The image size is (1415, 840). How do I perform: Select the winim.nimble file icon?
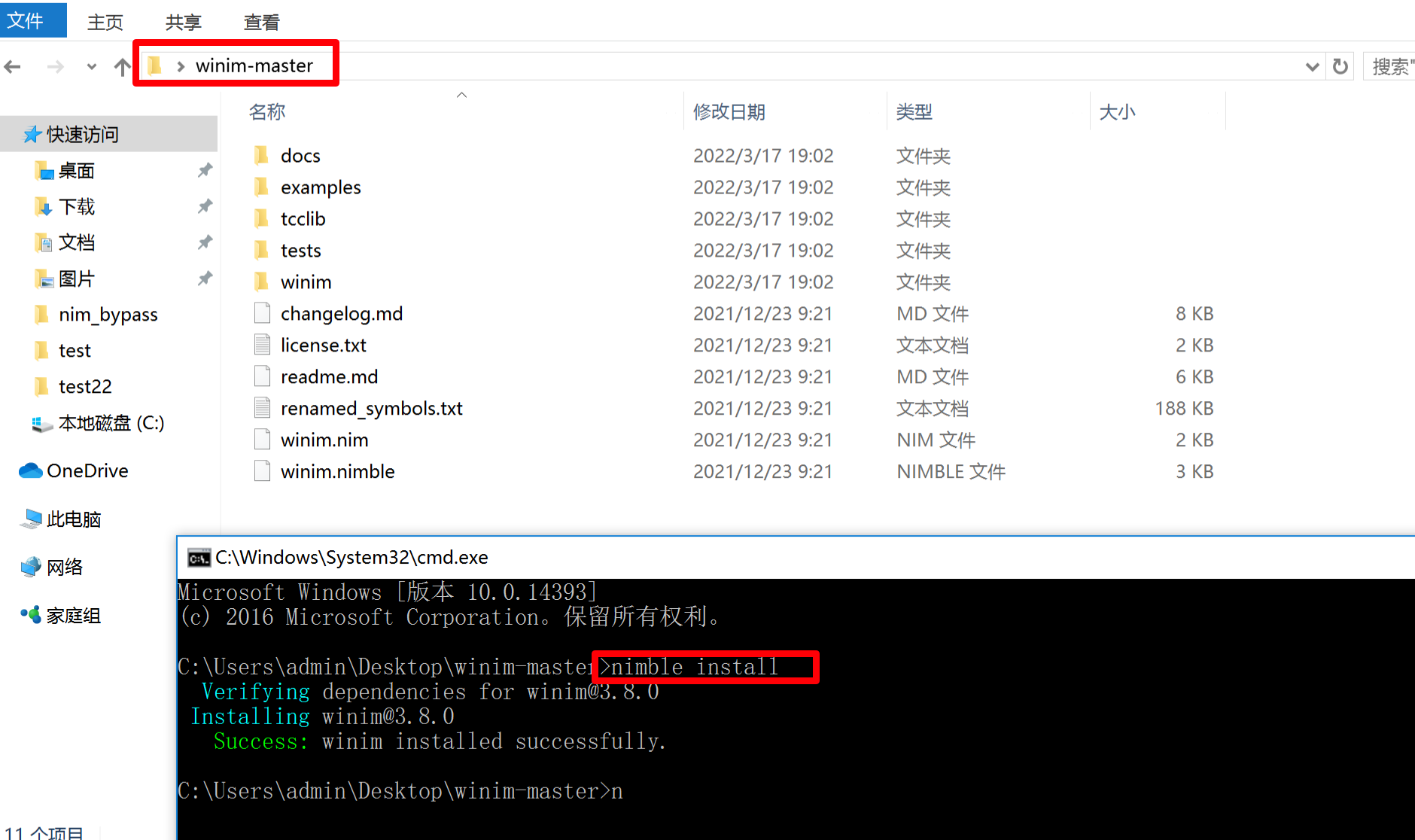point(262,471)
